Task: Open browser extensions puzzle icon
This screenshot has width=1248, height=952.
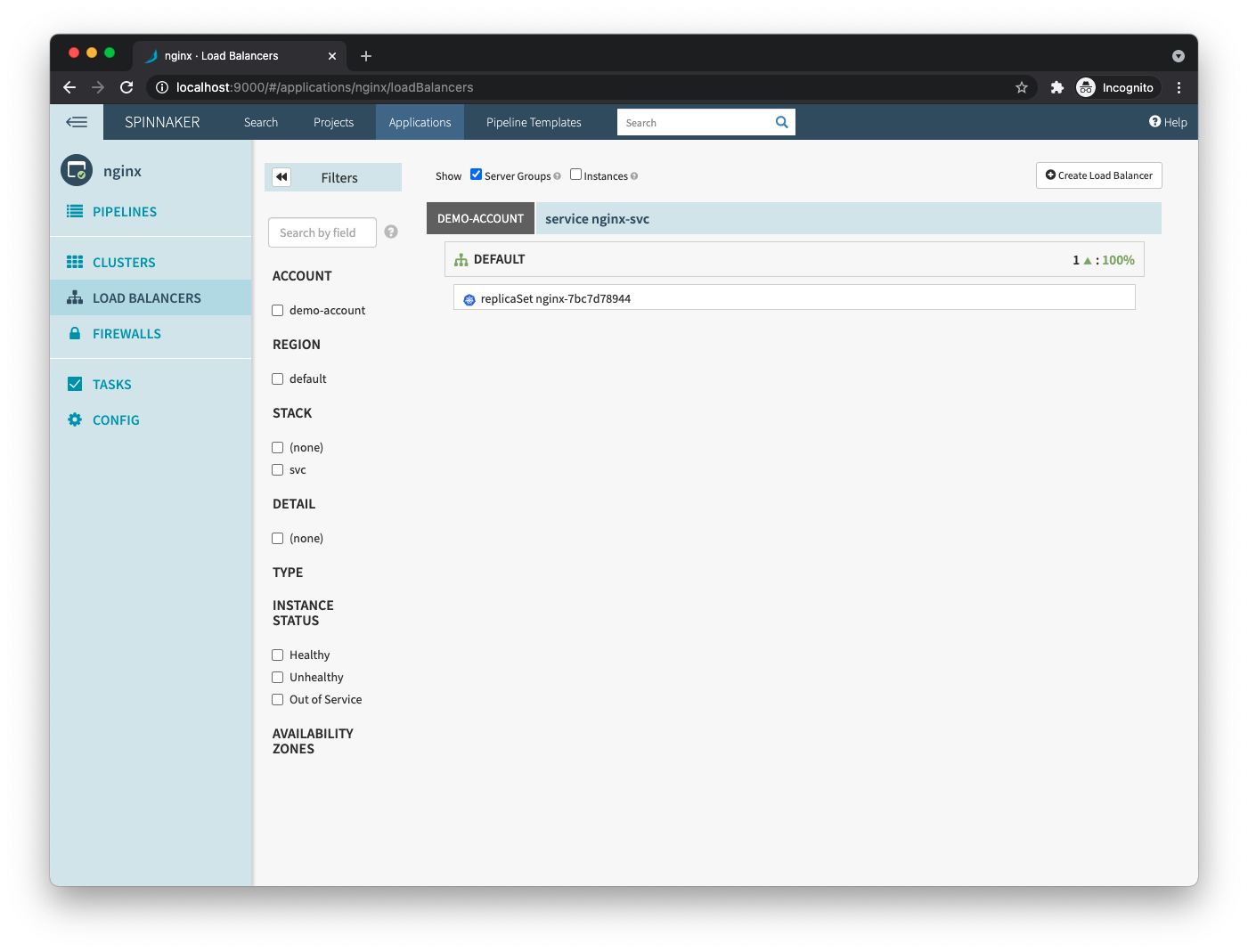Action: (x=1057, y=87)
